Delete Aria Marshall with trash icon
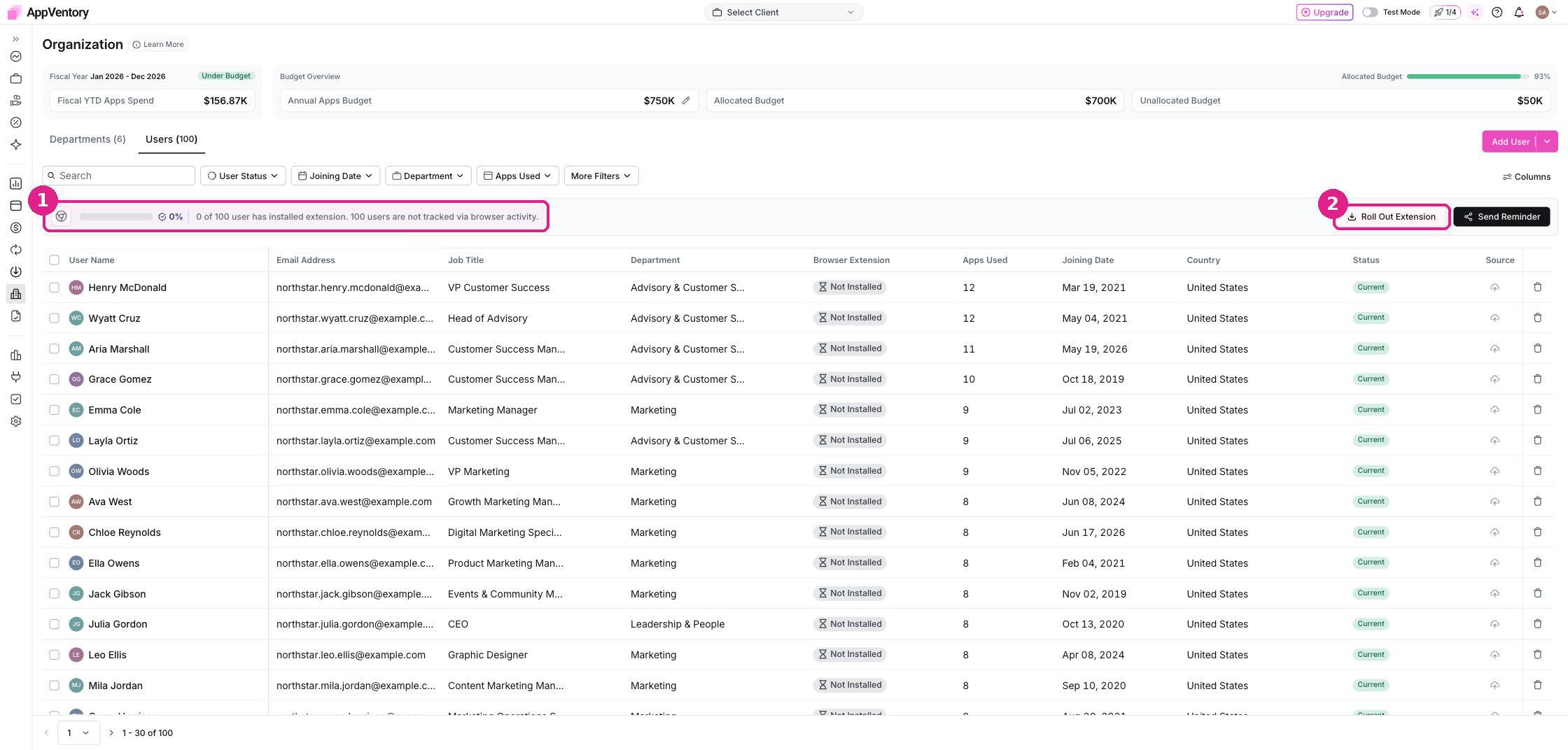 click(x=1537, y=348)
